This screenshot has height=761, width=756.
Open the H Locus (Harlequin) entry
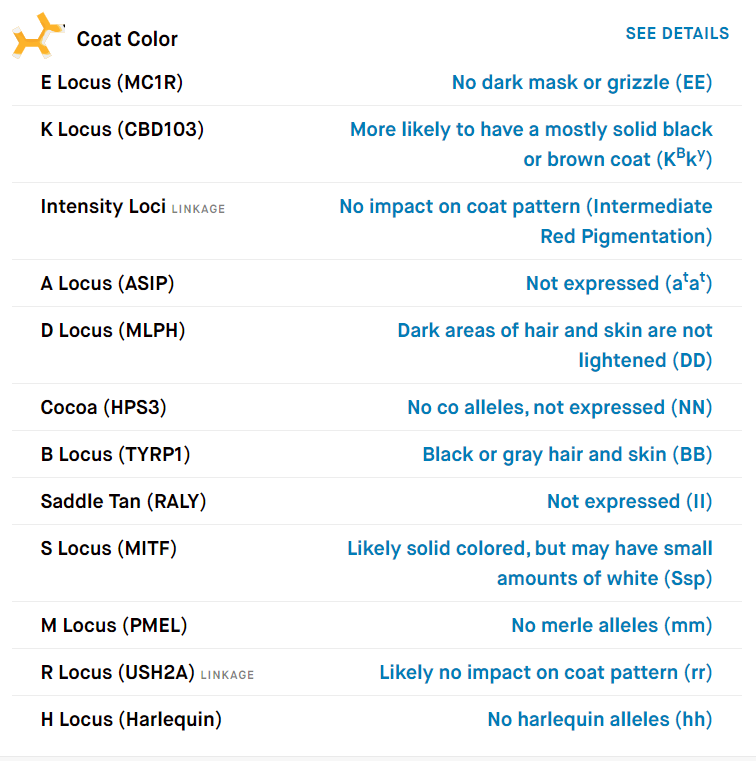coord(131,719)
